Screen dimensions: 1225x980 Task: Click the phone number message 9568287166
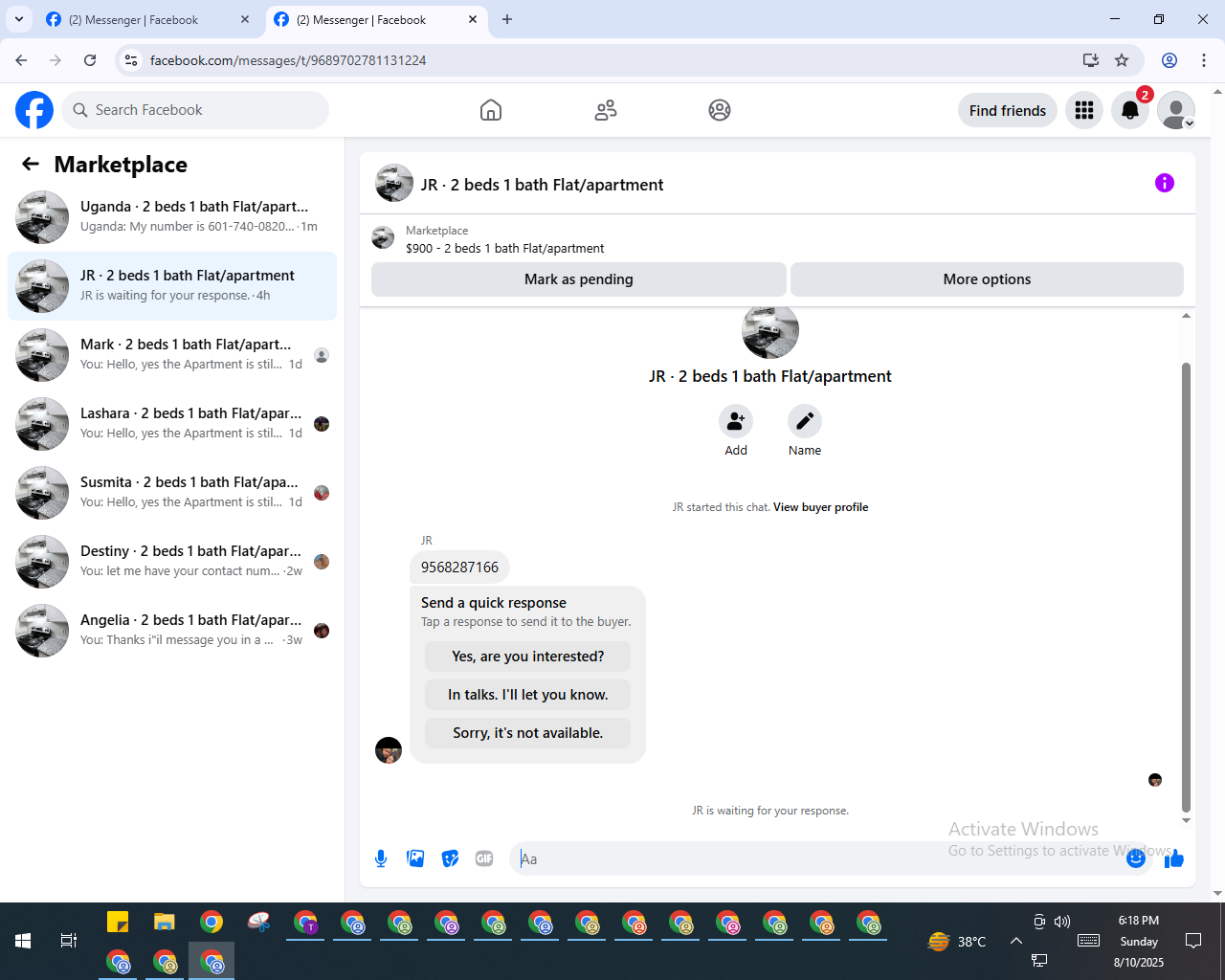(x=459, y=568)
